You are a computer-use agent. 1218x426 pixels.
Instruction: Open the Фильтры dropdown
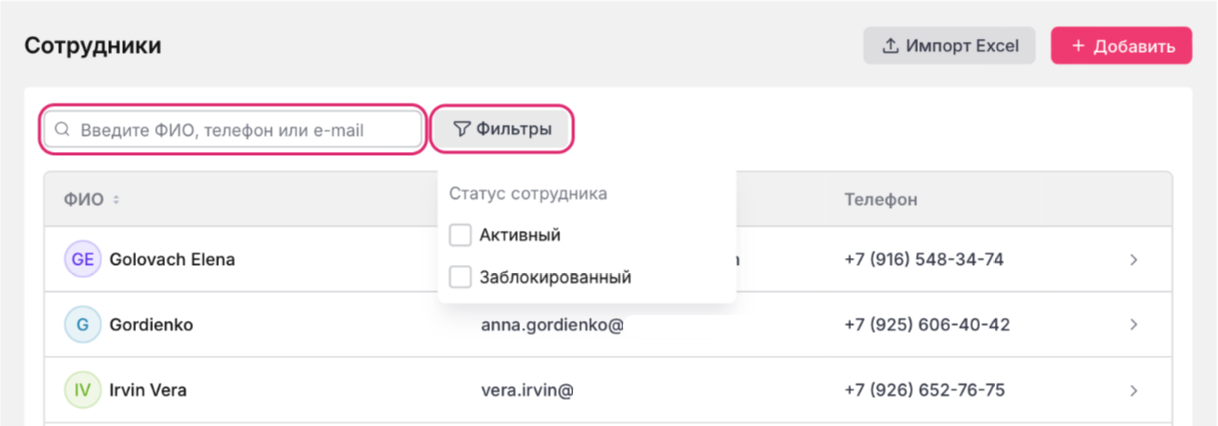[x=502, y=129]
